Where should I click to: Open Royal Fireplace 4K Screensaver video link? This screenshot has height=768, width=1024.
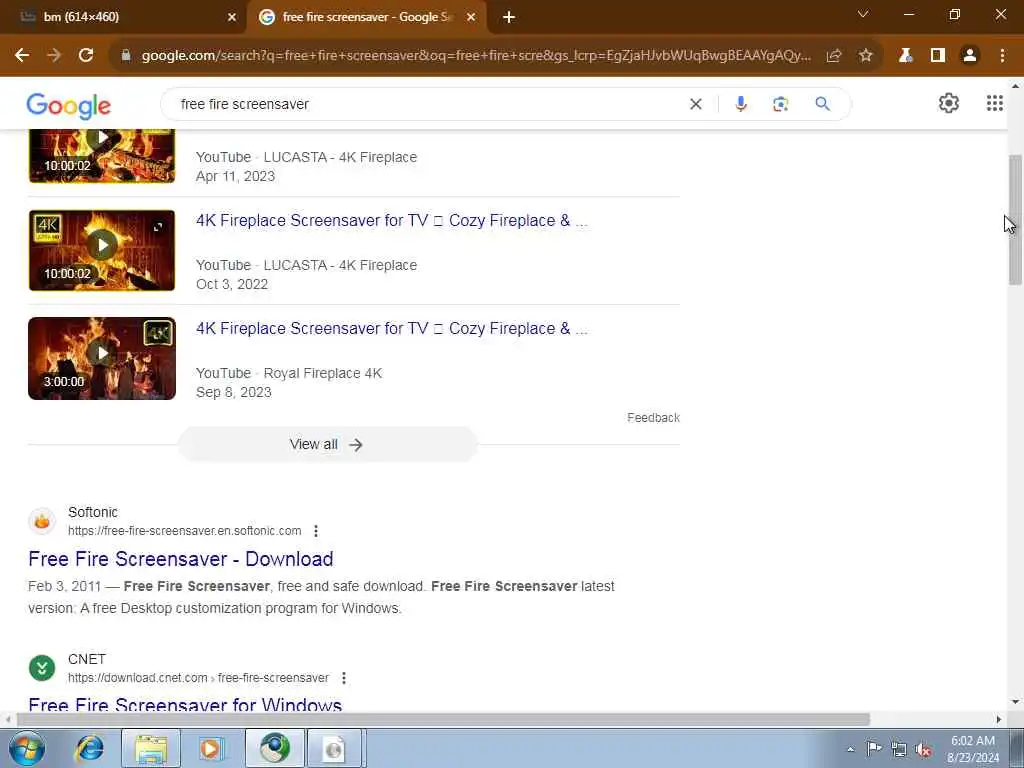tap(392, 328)
